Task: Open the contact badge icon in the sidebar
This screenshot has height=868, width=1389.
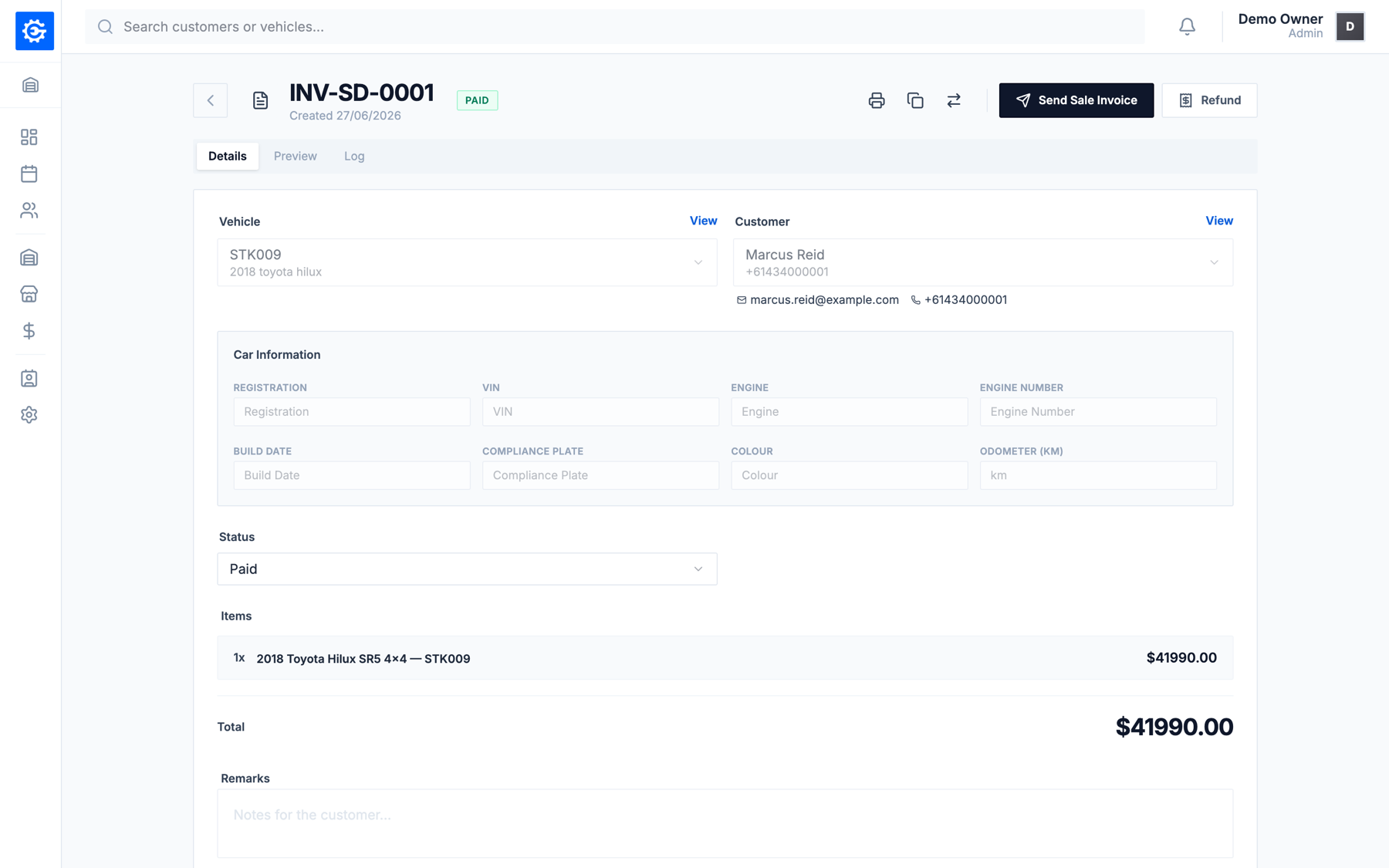Action: 29,378
